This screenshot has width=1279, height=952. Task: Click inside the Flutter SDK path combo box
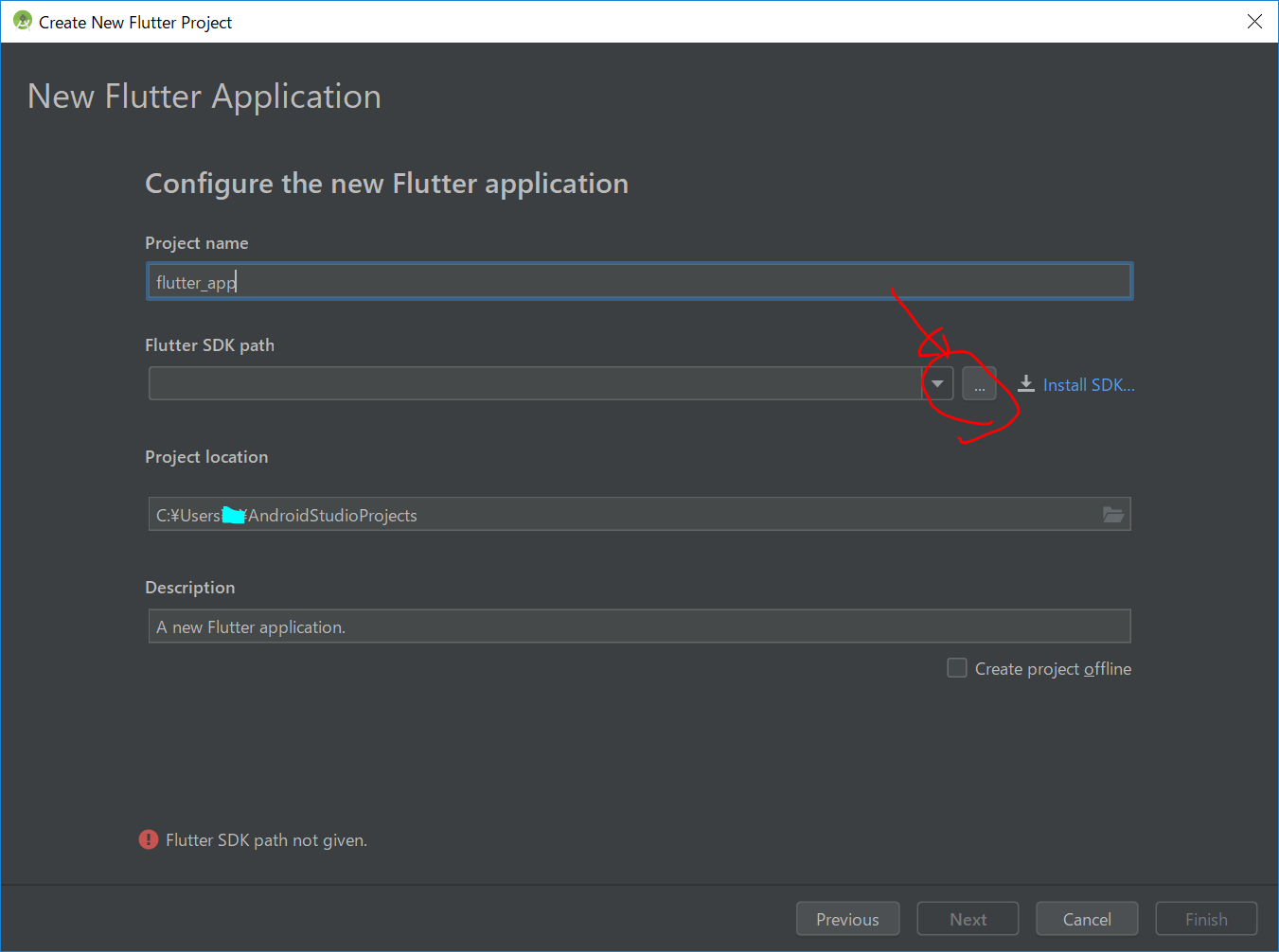[x=536, y=383]
